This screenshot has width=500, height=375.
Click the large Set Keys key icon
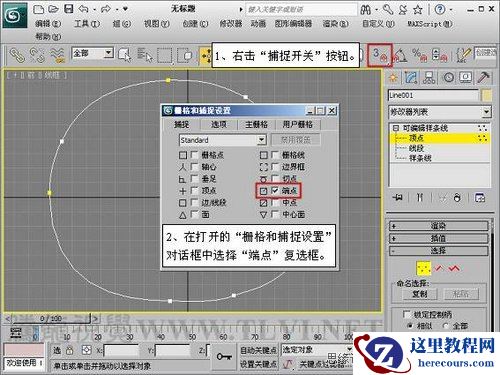click(224, 356)
